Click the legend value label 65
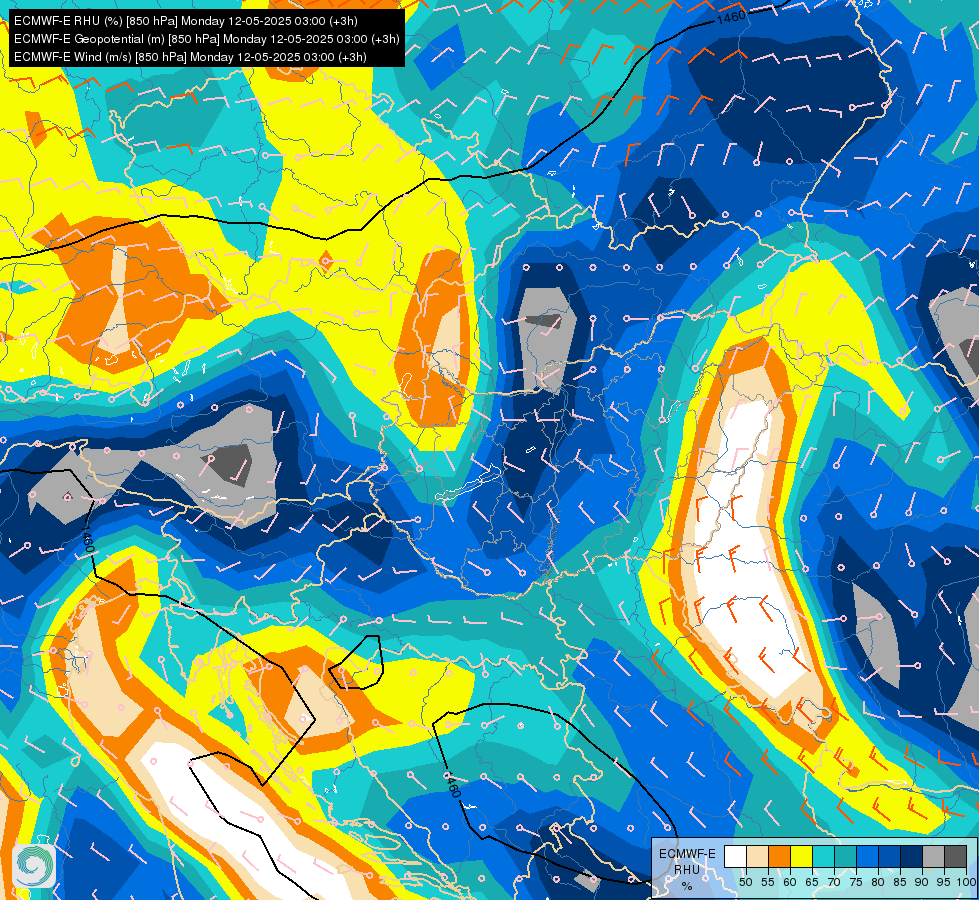This screenshot has height=900, width=979. 812,882
